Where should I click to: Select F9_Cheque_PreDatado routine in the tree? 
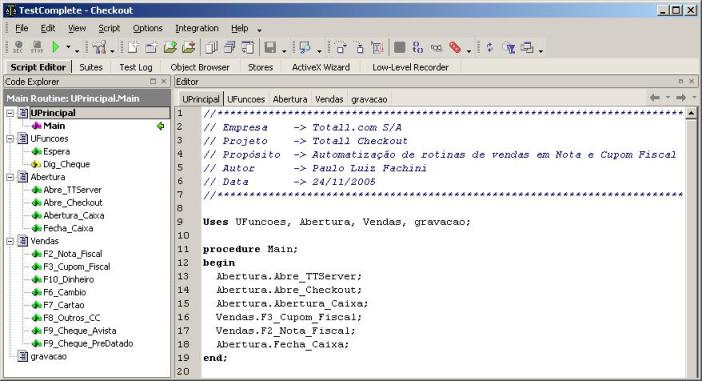88,344
